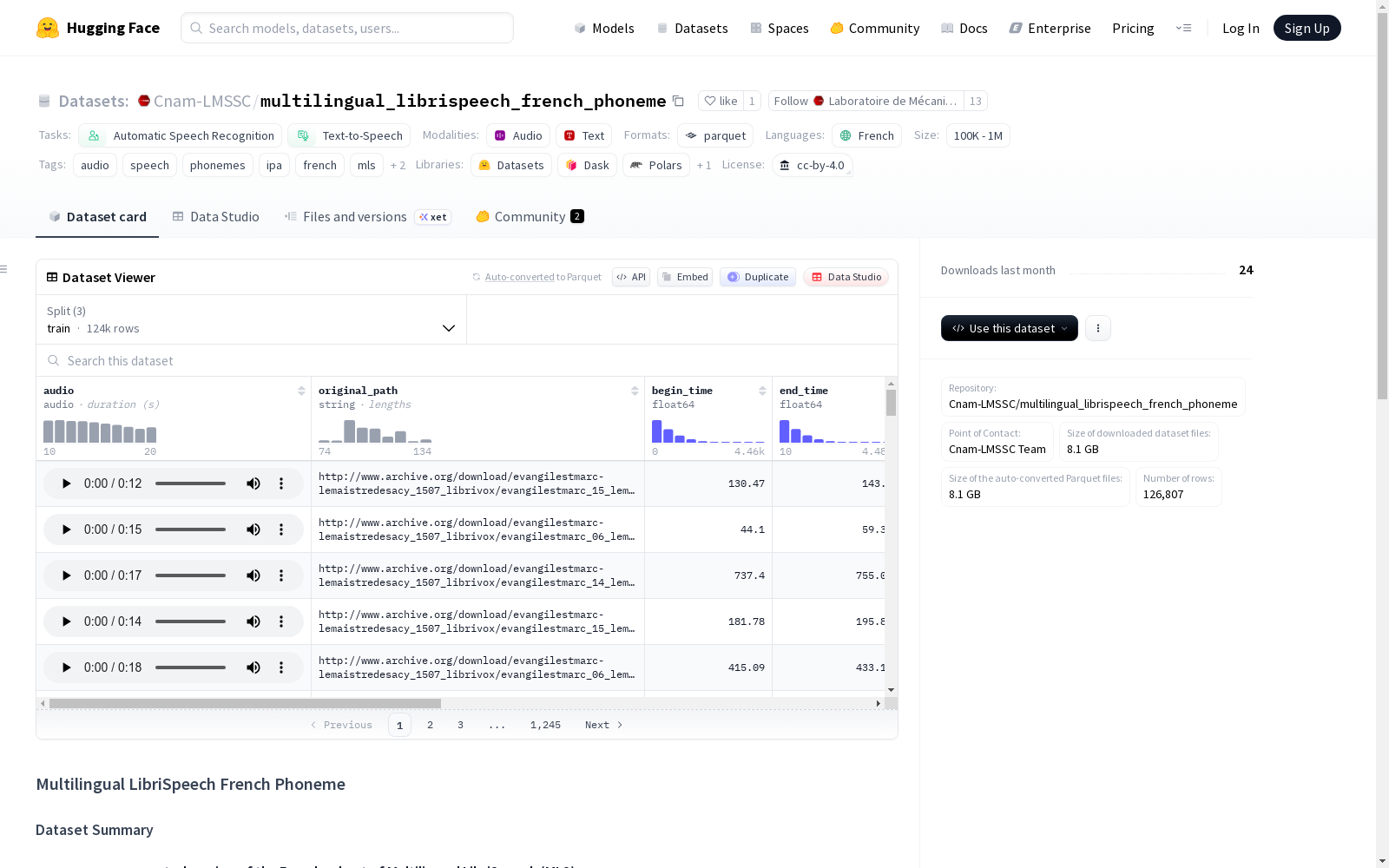Open the navigation more-options menu icon

click(1183, 28)
